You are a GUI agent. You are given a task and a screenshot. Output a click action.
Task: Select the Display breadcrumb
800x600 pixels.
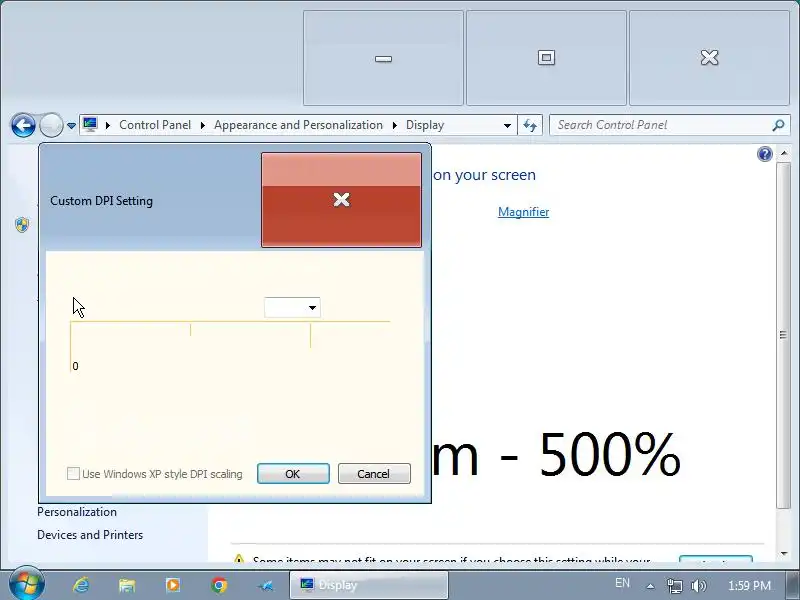point(425,125)
